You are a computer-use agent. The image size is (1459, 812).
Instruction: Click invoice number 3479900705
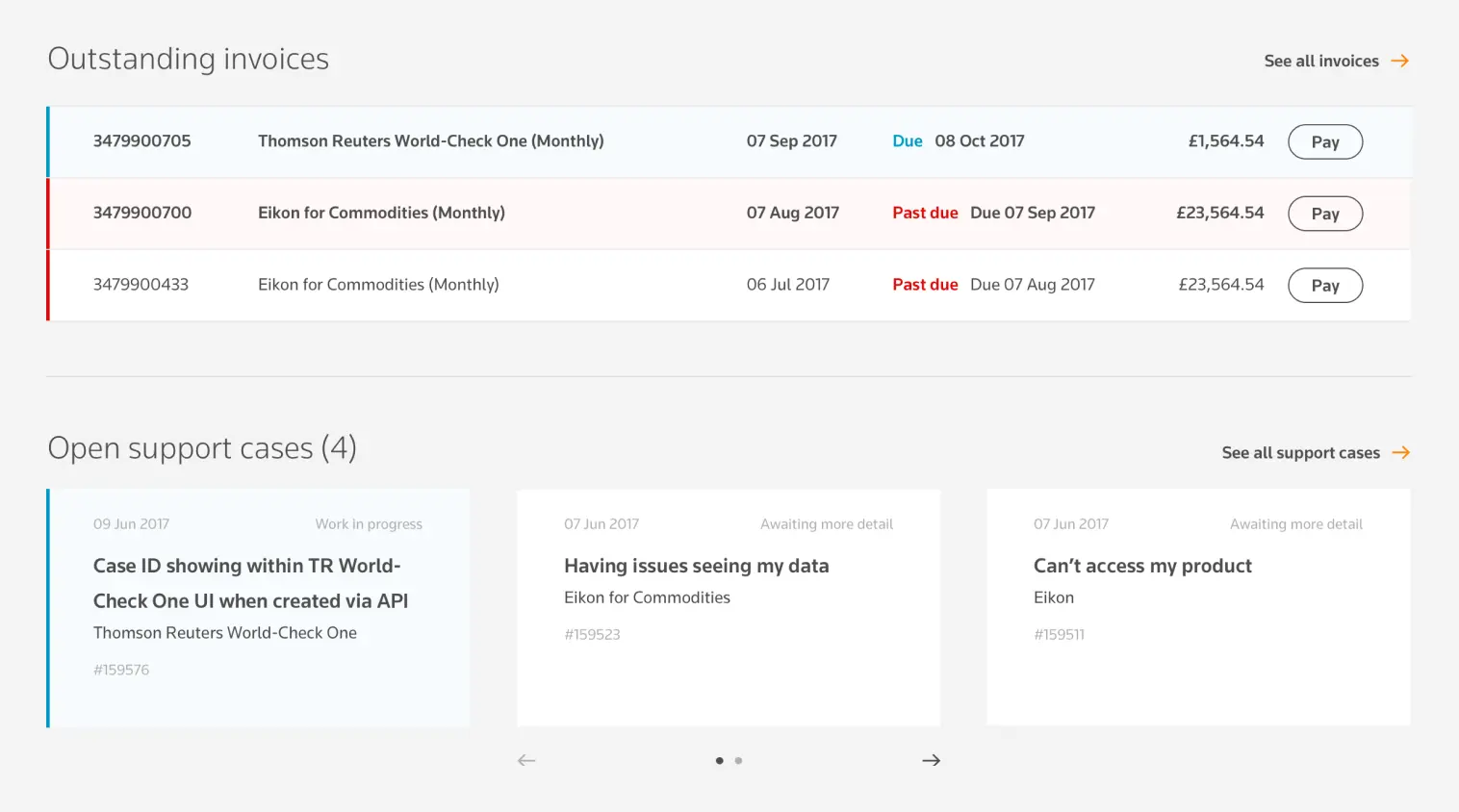[x=141, y=140]
